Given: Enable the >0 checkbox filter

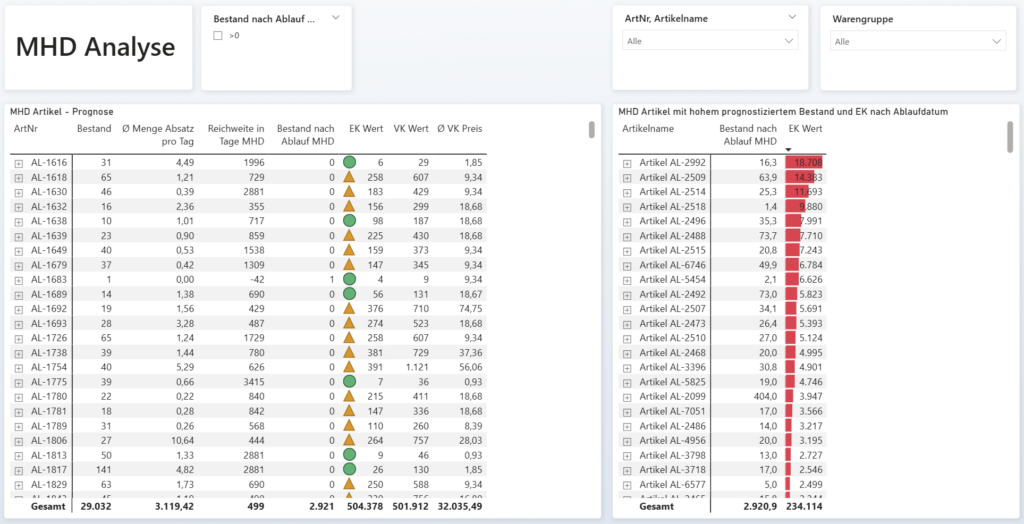Looking at the screenshot, I should (x=218, y=36).
